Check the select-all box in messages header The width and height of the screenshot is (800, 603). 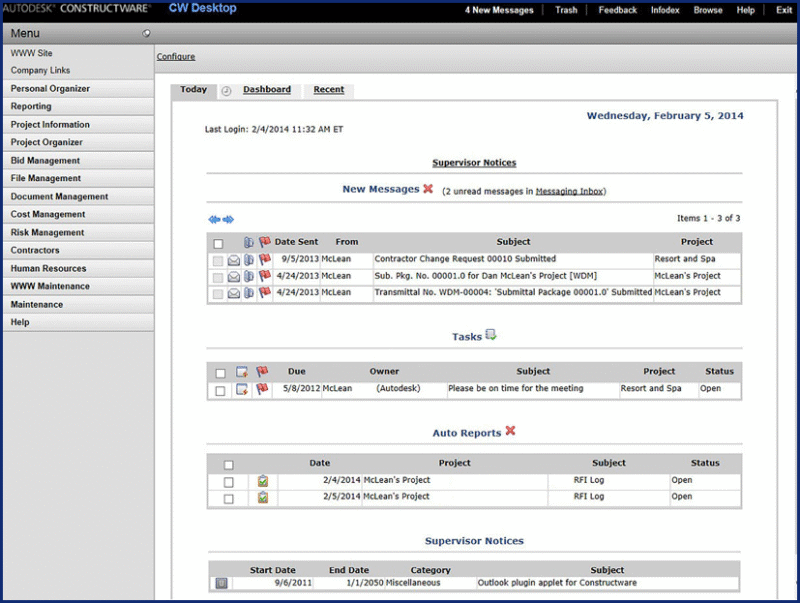(x=218, y=243)
